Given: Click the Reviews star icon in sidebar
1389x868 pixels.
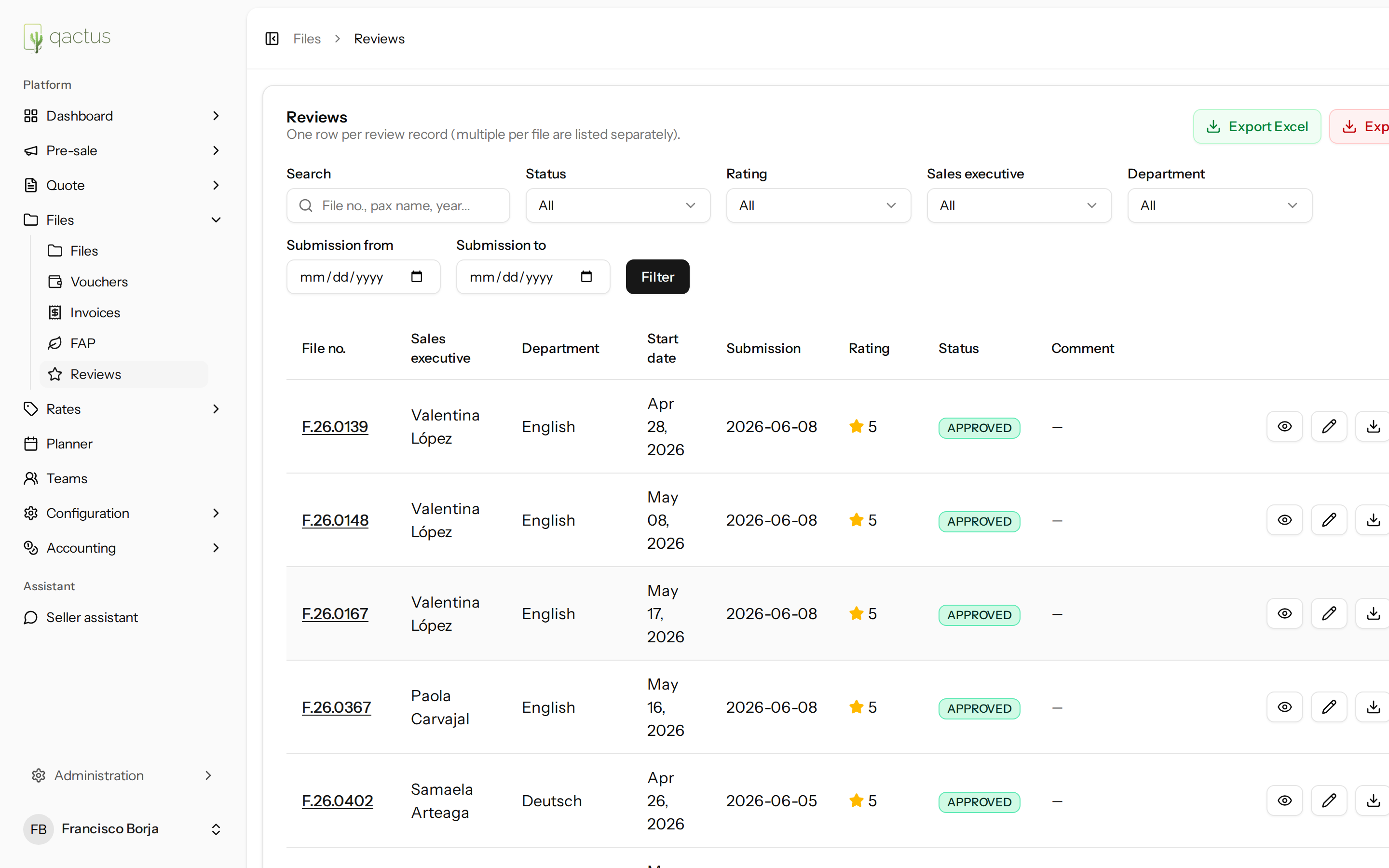Looking at the screenshot, I should [x=55, y=374].
